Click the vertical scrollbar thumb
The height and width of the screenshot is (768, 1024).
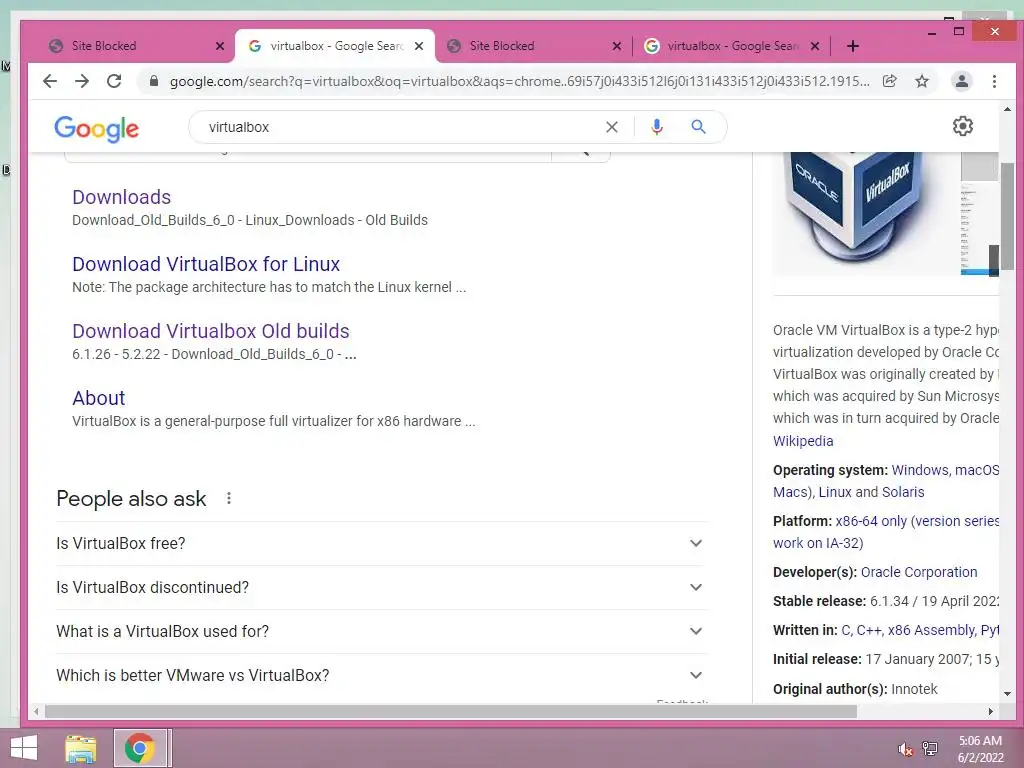(1007, 216)
